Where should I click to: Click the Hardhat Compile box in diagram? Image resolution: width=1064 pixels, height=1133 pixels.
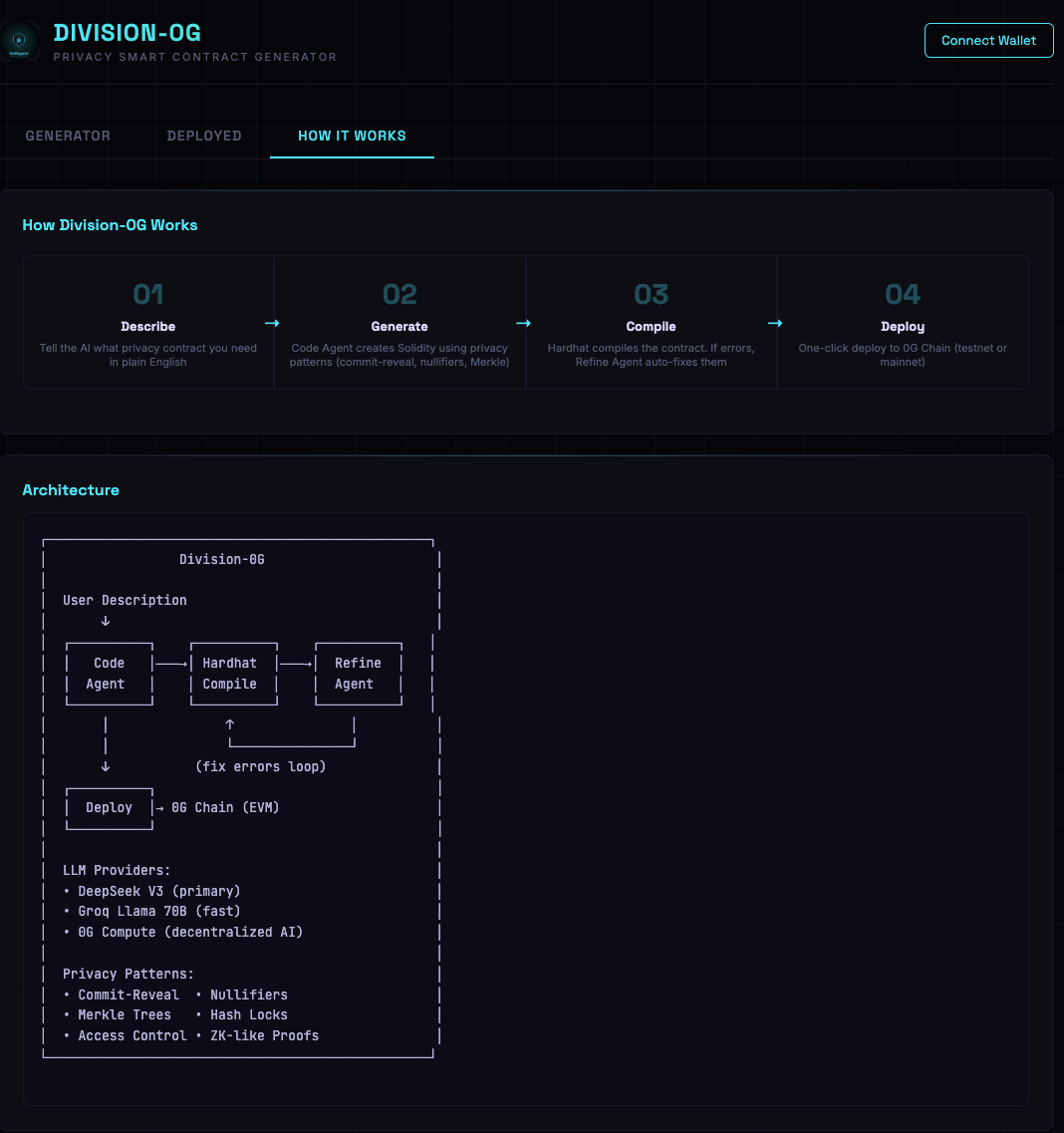click(230, 674)
